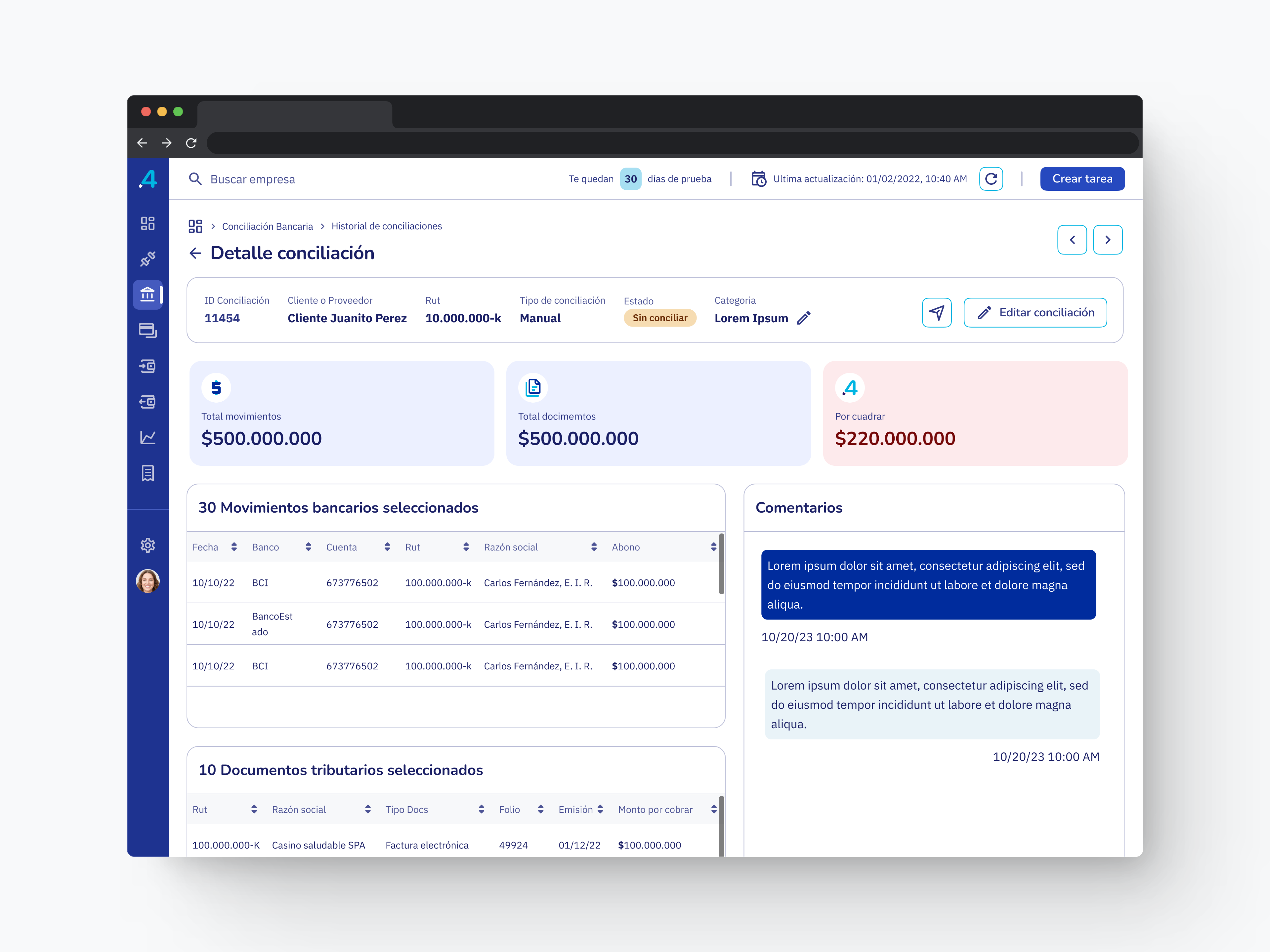This screenshot has width=1270, height=952.
Task: Go to next conciliation with right chevron
Action: tap(1108, 240)
